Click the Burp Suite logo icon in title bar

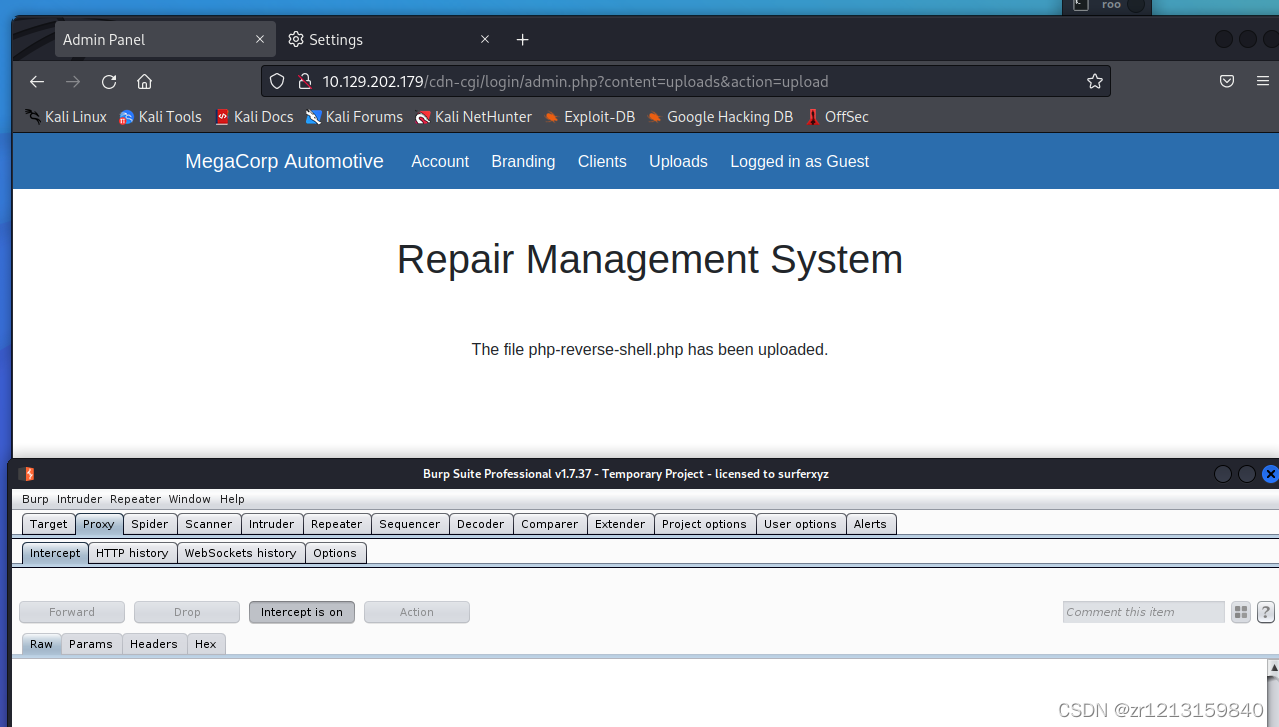[27, 474]
